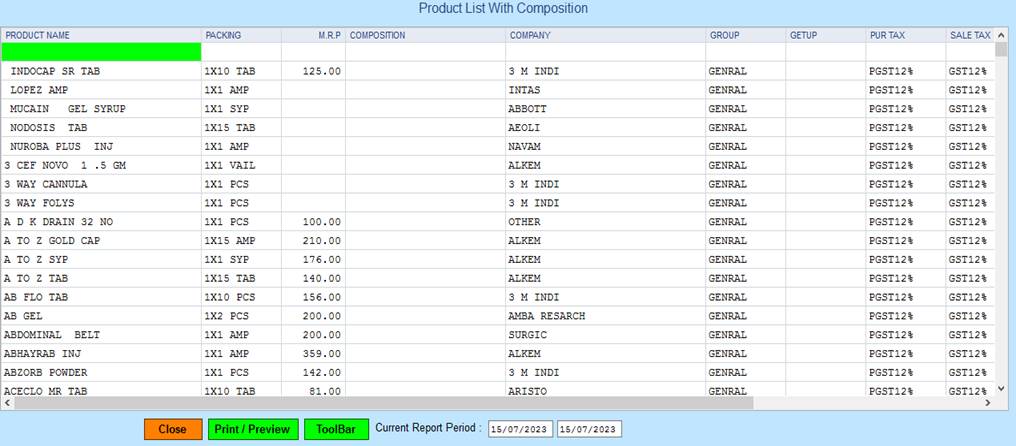
Task: Click the green product name search box
Action: pos(101,52)
